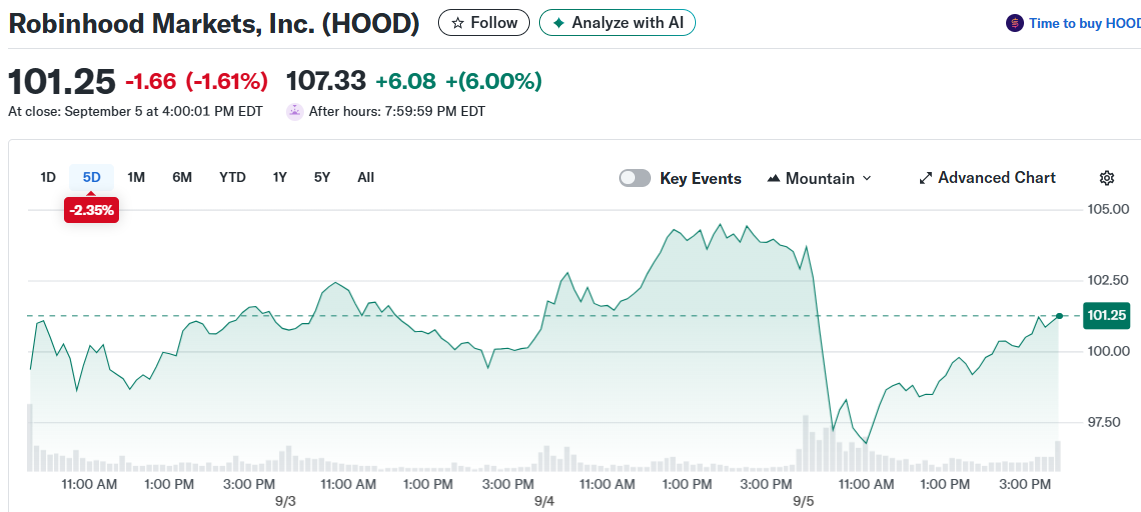Open chart settings gear icon
Screen dimensions: 1141x512
click(1107, 178)
